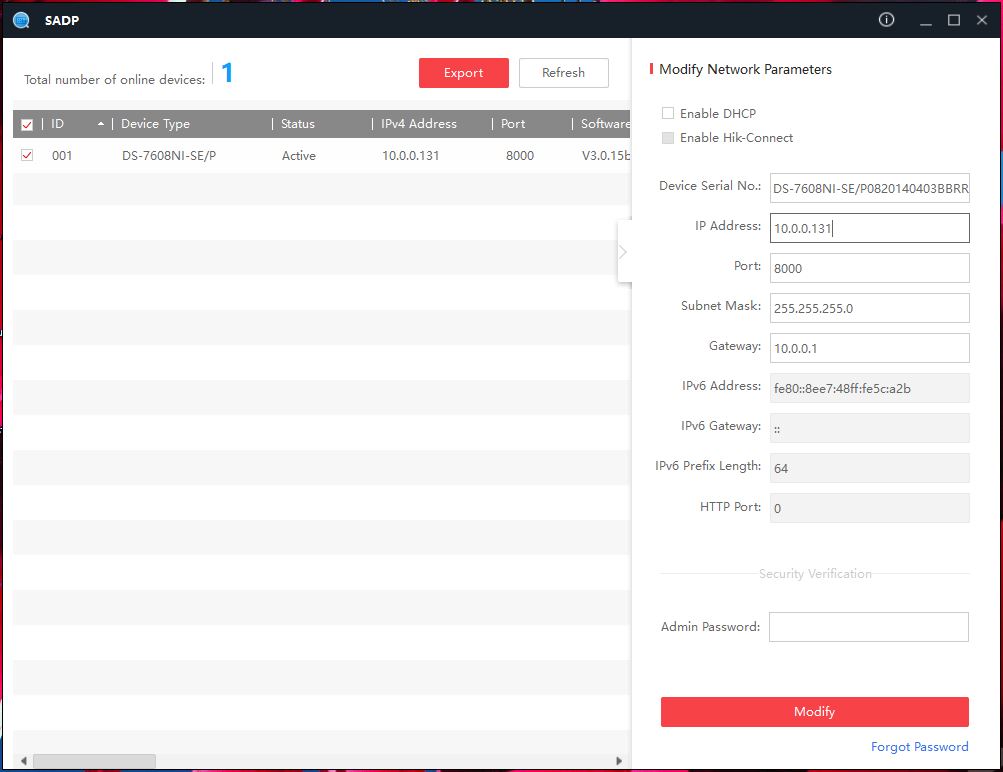Image resolution: width=1003 pixels, height=772 pixels.
Task: Toggle the select-all checkbox in table header
Action: pos(27,125)
